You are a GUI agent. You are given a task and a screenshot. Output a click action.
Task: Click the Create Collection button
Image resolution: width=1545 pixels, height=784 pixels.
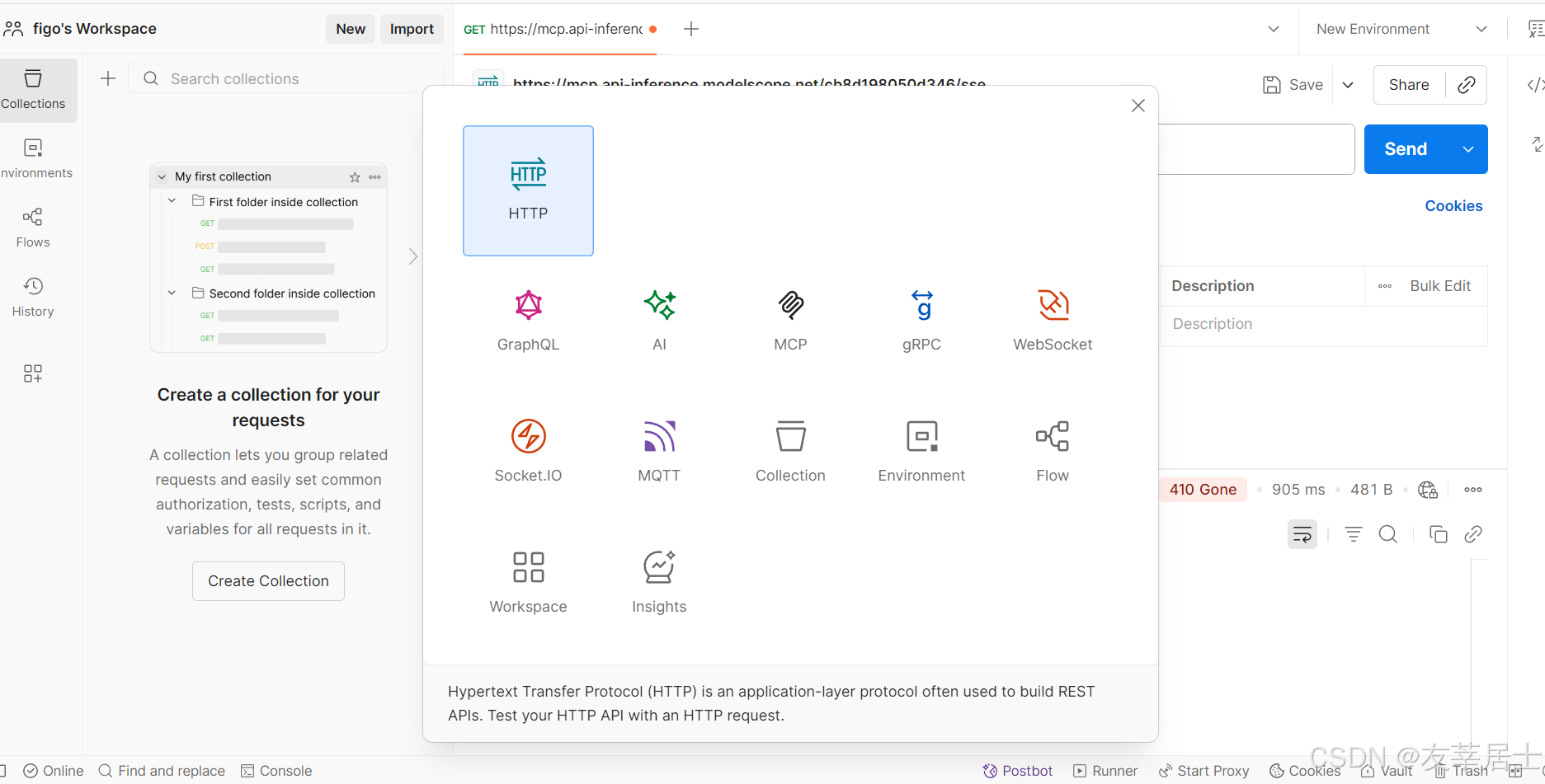(x=268, y=581)
